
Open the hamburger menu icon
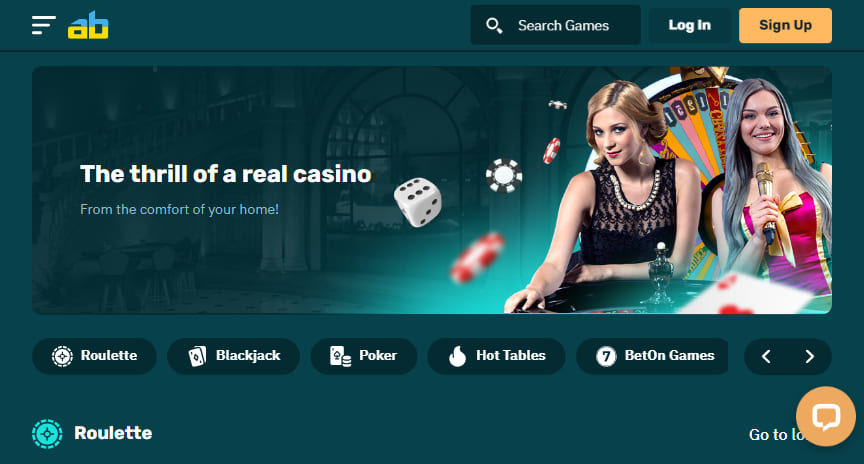(x=44, y=25)
